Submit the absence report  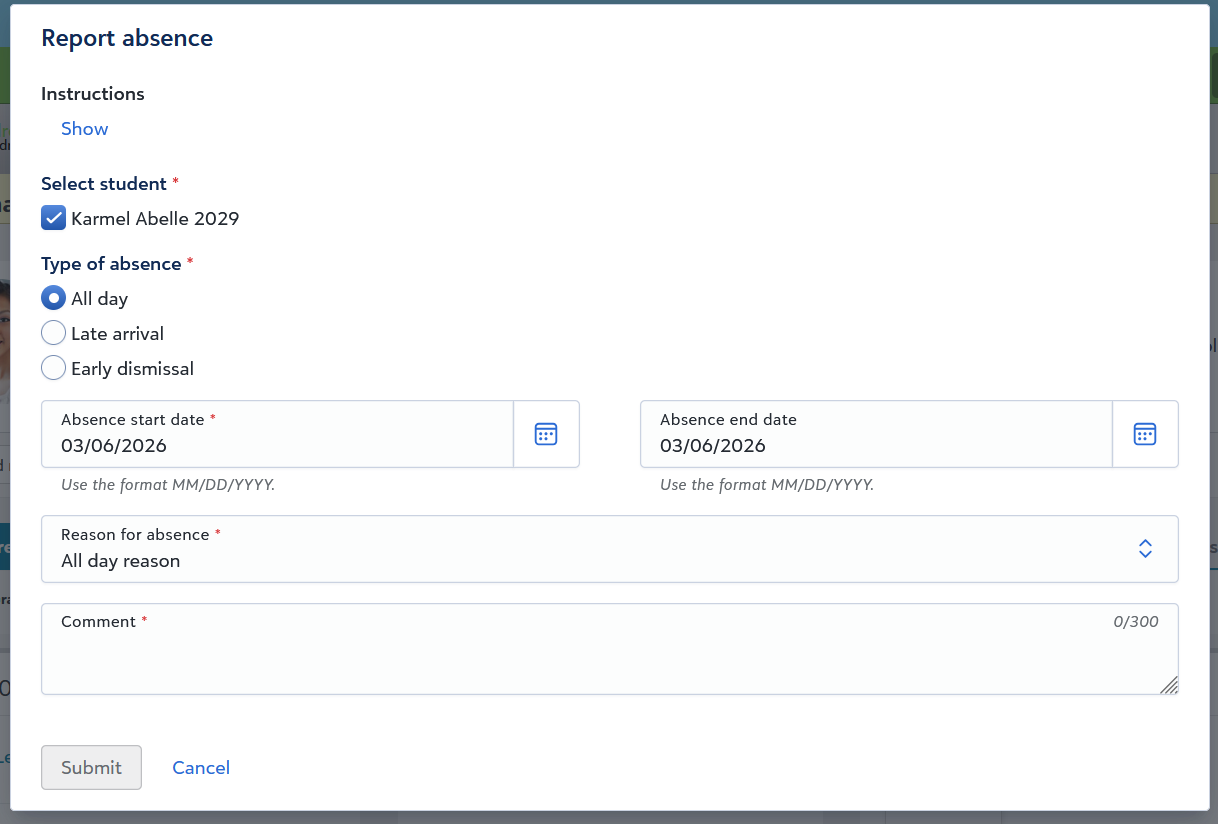(91, 767)
